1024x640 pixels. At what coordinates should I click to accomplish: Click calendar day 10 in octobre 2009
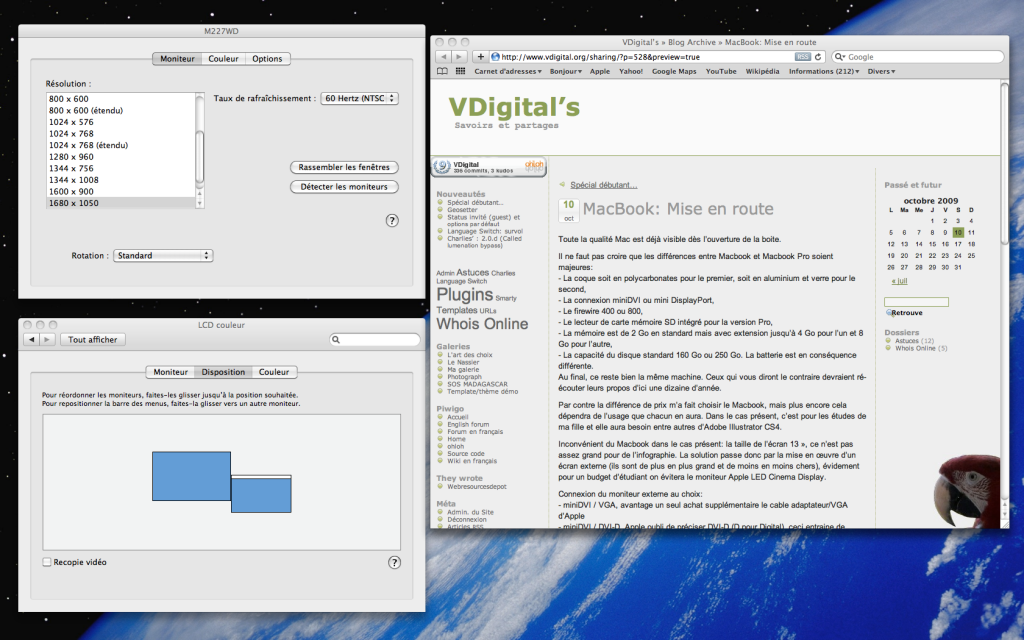pyautogui.click(x=957, y=232)
